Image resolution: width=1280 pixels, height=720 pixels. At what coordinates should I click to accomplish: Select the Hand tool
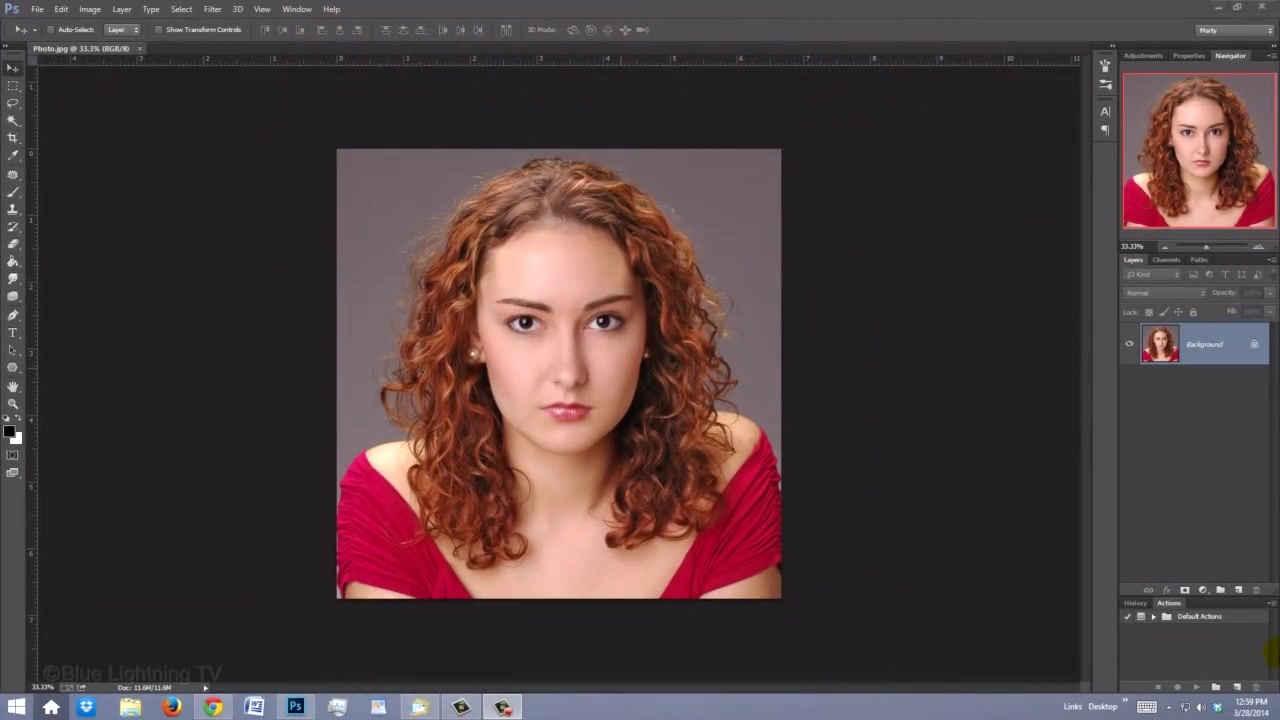[13, 386]
